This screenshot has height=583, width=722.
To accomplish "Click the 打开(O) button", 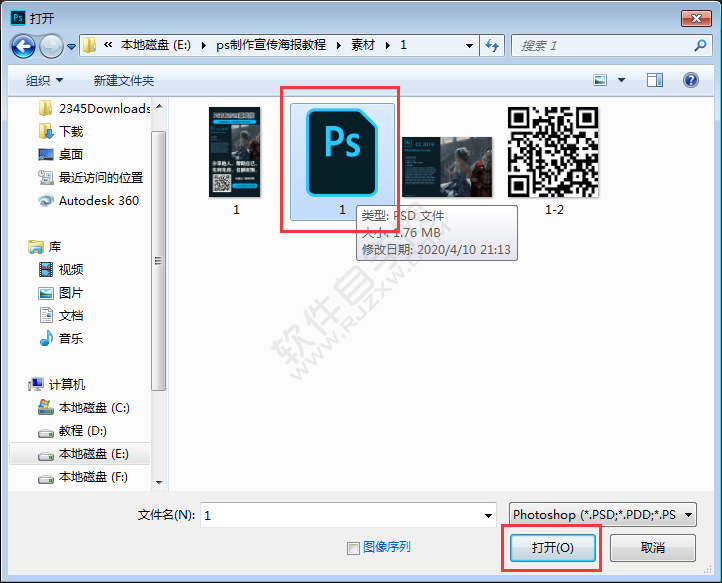I will coord(553,548).
